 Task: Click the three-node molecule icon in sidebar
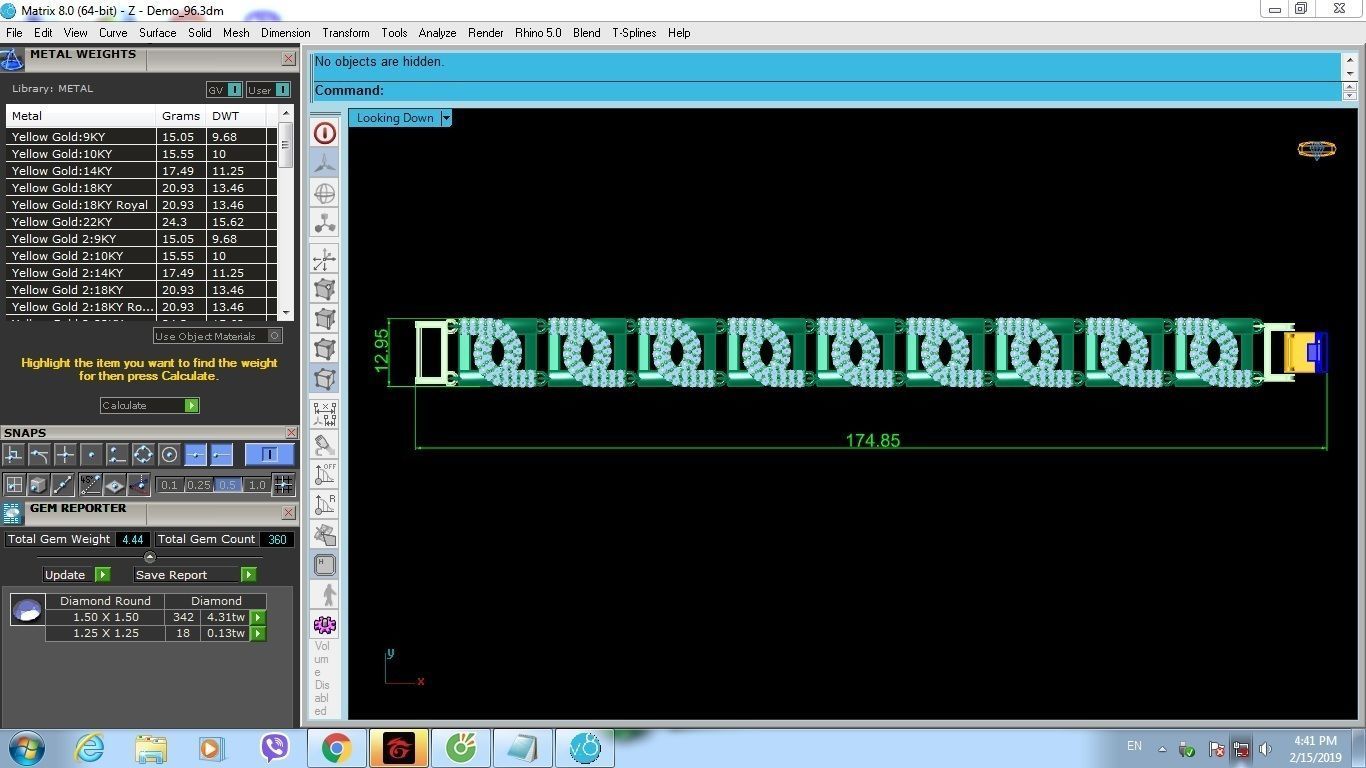(x=325, y=223)
